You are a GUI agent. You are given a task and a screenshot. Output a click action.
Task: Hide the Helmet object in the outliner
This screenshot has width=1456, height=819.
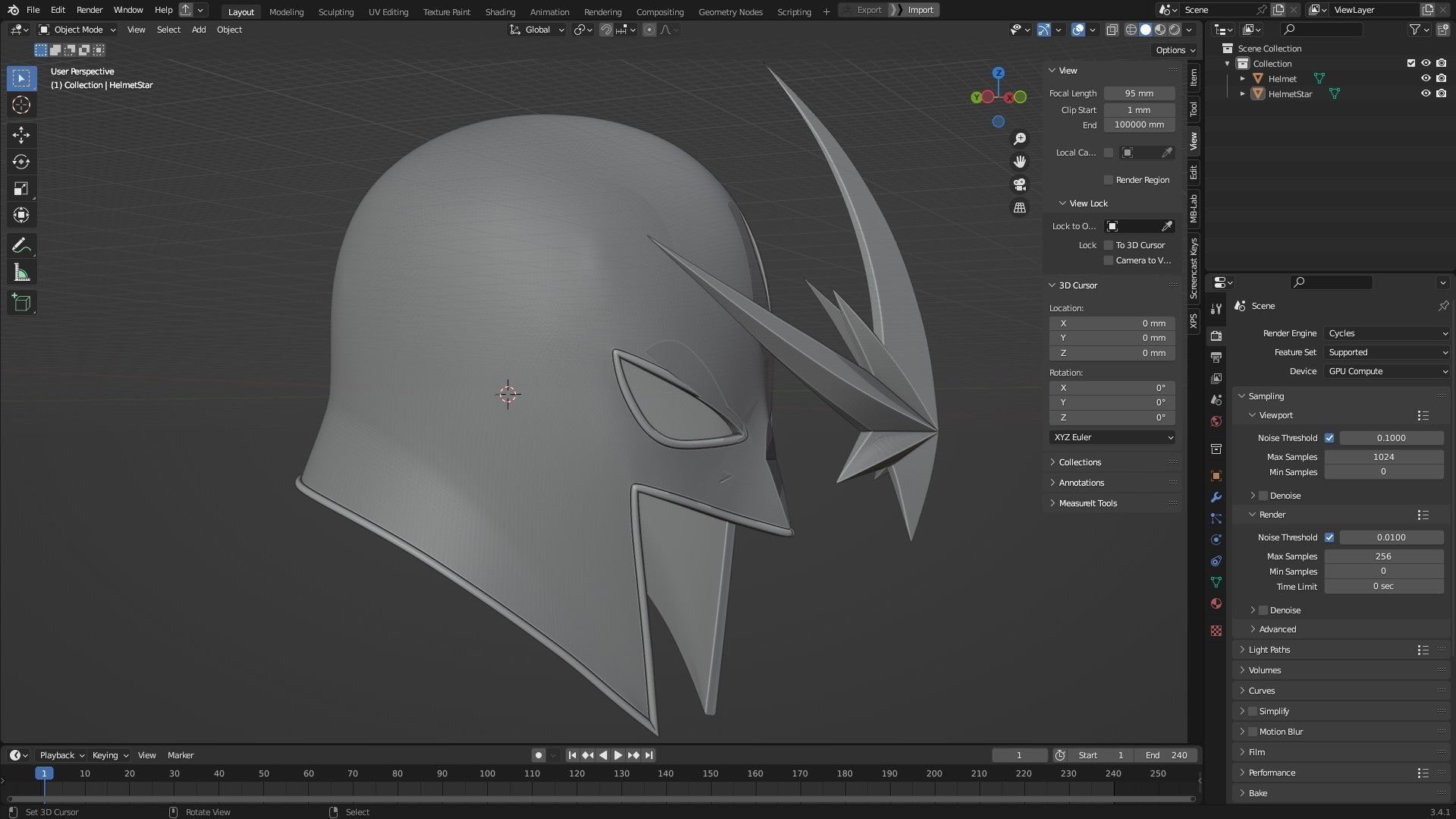click(1425, 79)
